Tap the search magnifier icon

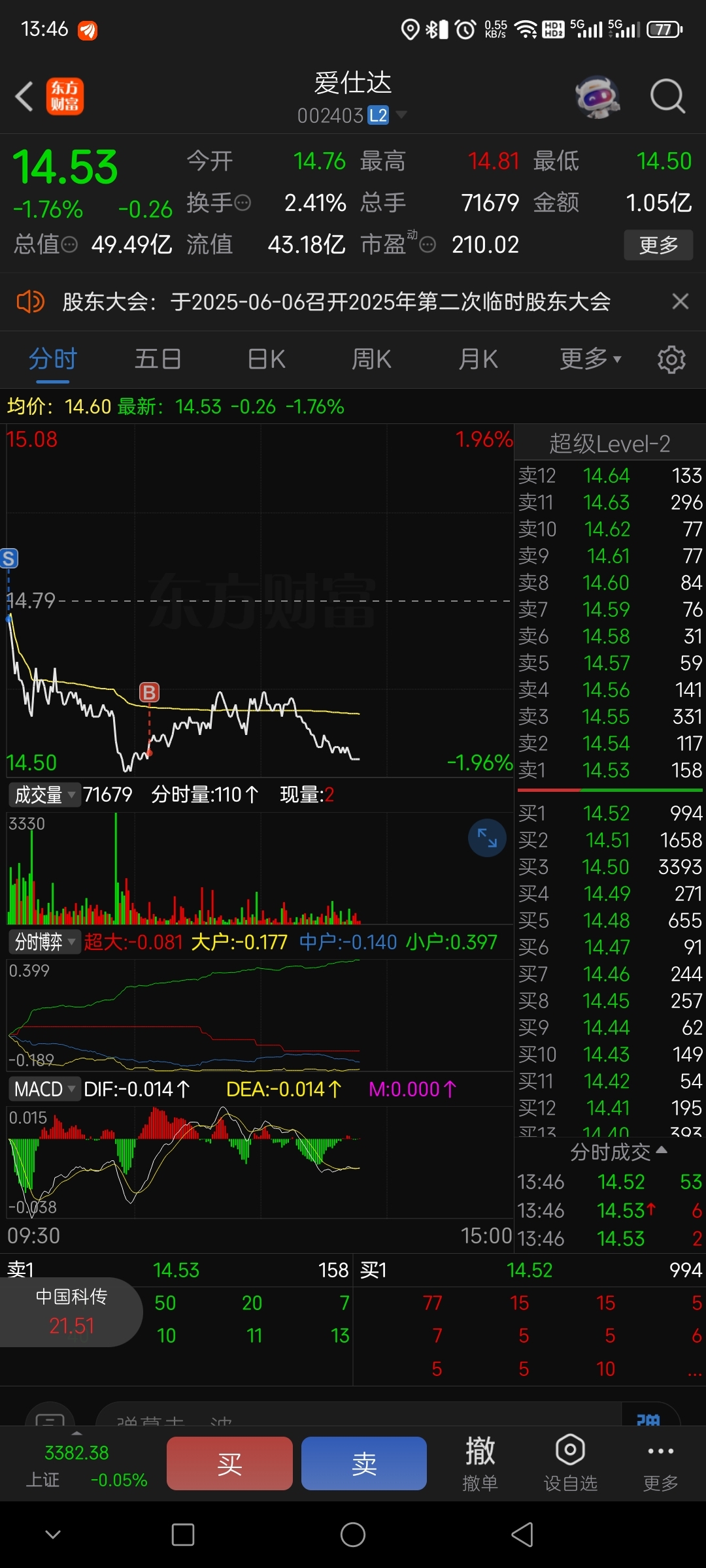pos(667,97)
